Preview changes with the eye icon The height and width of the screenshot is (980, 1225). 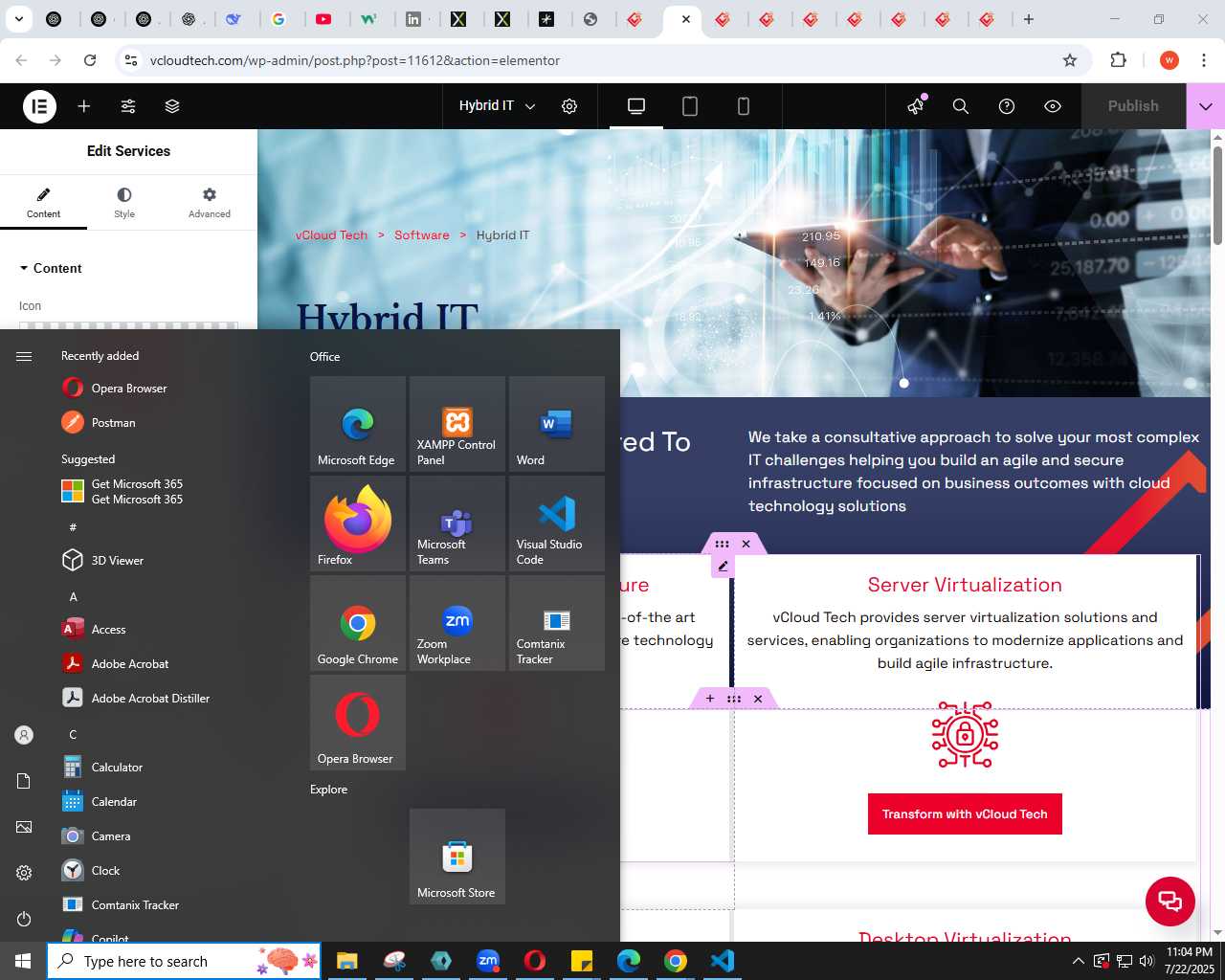pos(1053,106)
